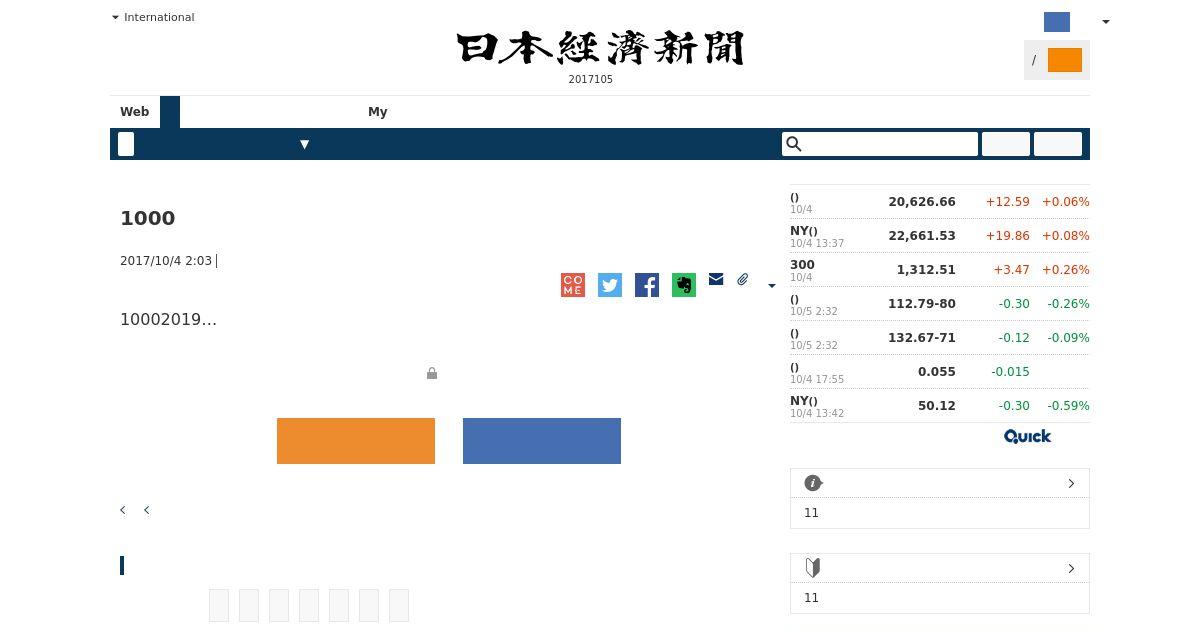The height and width of the screenshot is (630, 1200).
Task: Click the blue button at top right
Action: [x=1057, y=22]
